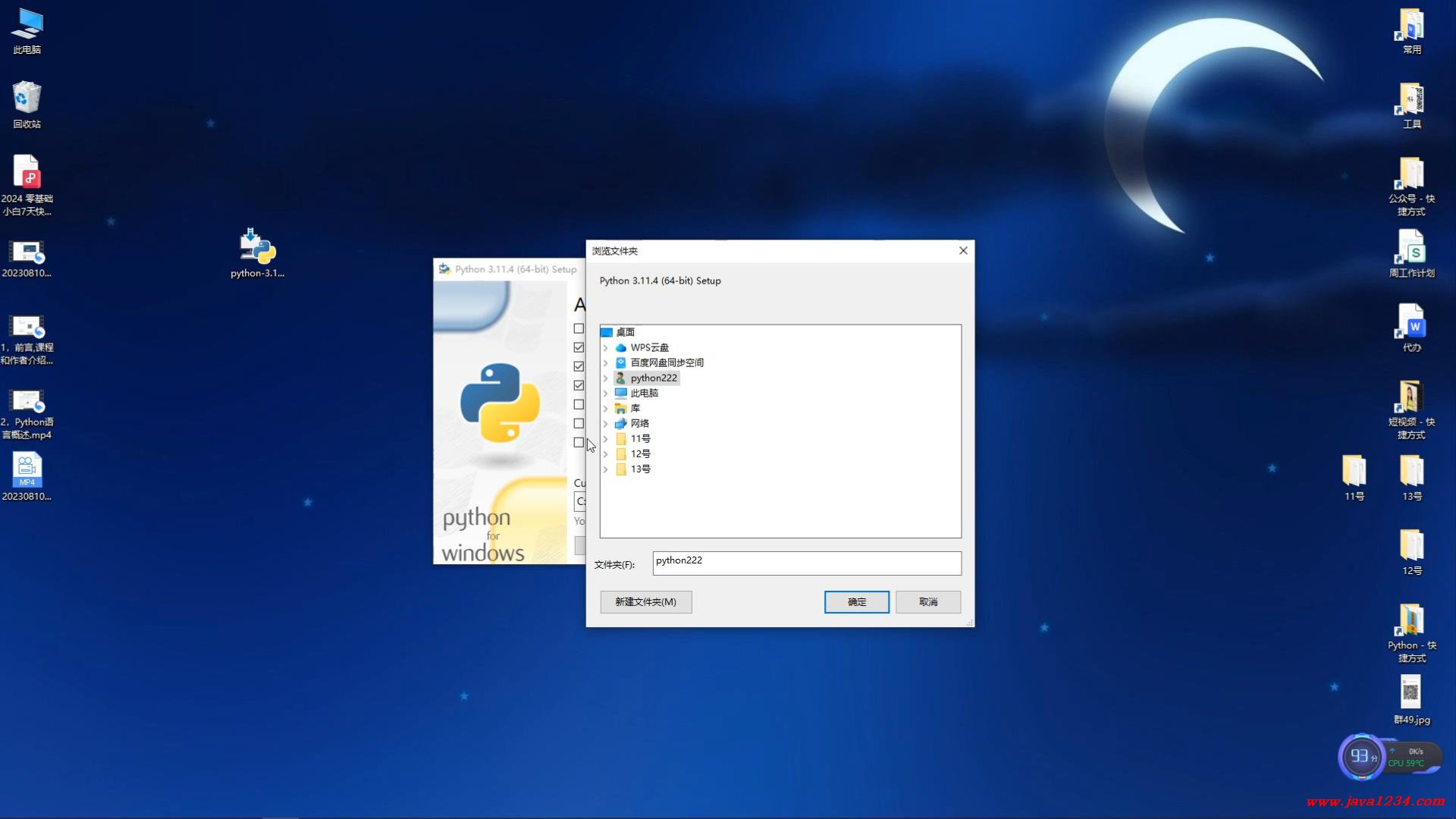Select the 常用 folder shortcut on desktop
Viewport: 1456px width, 819px height.
point(1411,31)
